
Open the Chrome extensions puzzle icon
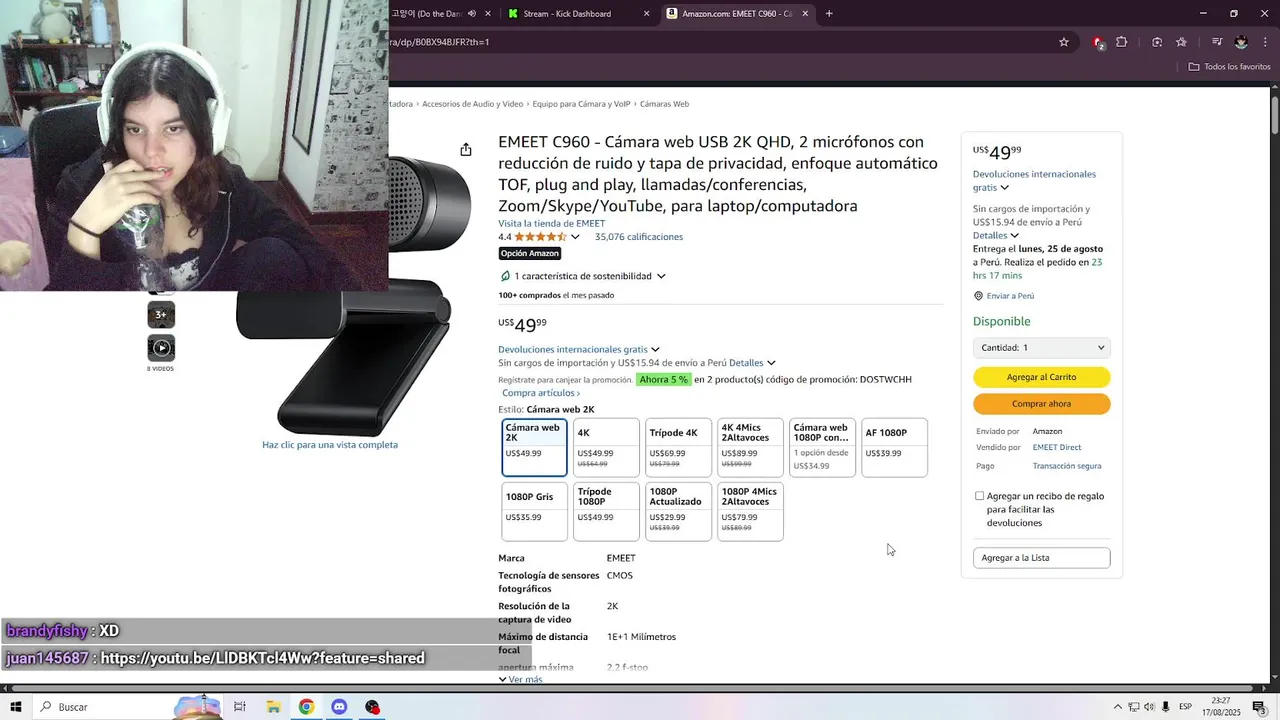click(1121, 42)
